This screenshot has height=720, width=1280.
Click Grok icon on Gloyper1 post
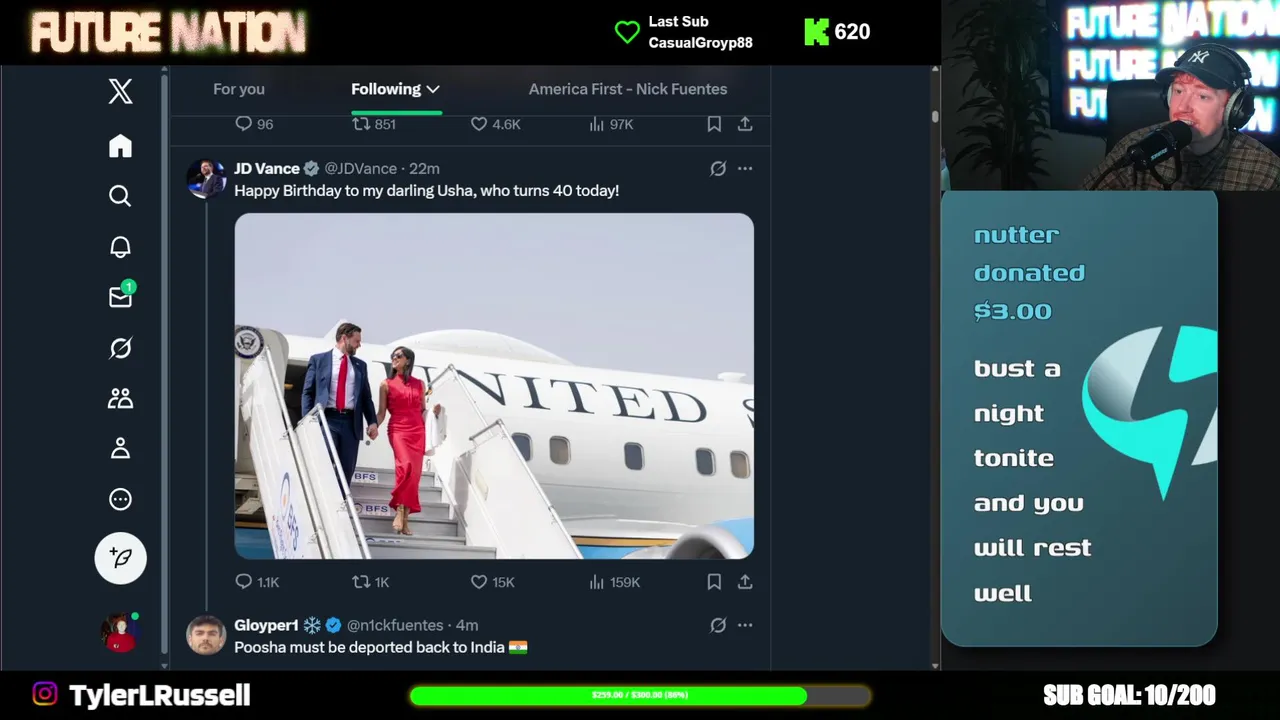point(718,625)
